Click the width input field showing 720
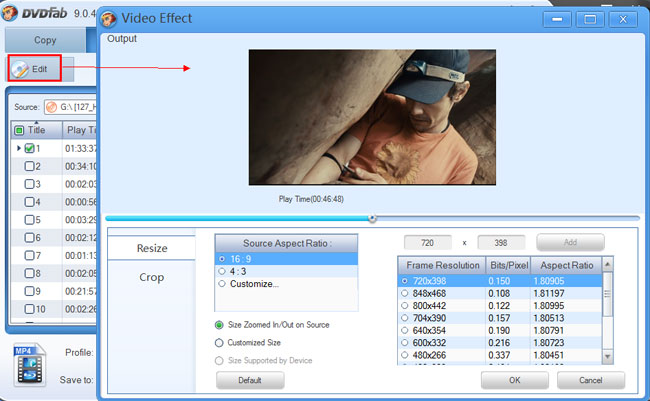 427,242
